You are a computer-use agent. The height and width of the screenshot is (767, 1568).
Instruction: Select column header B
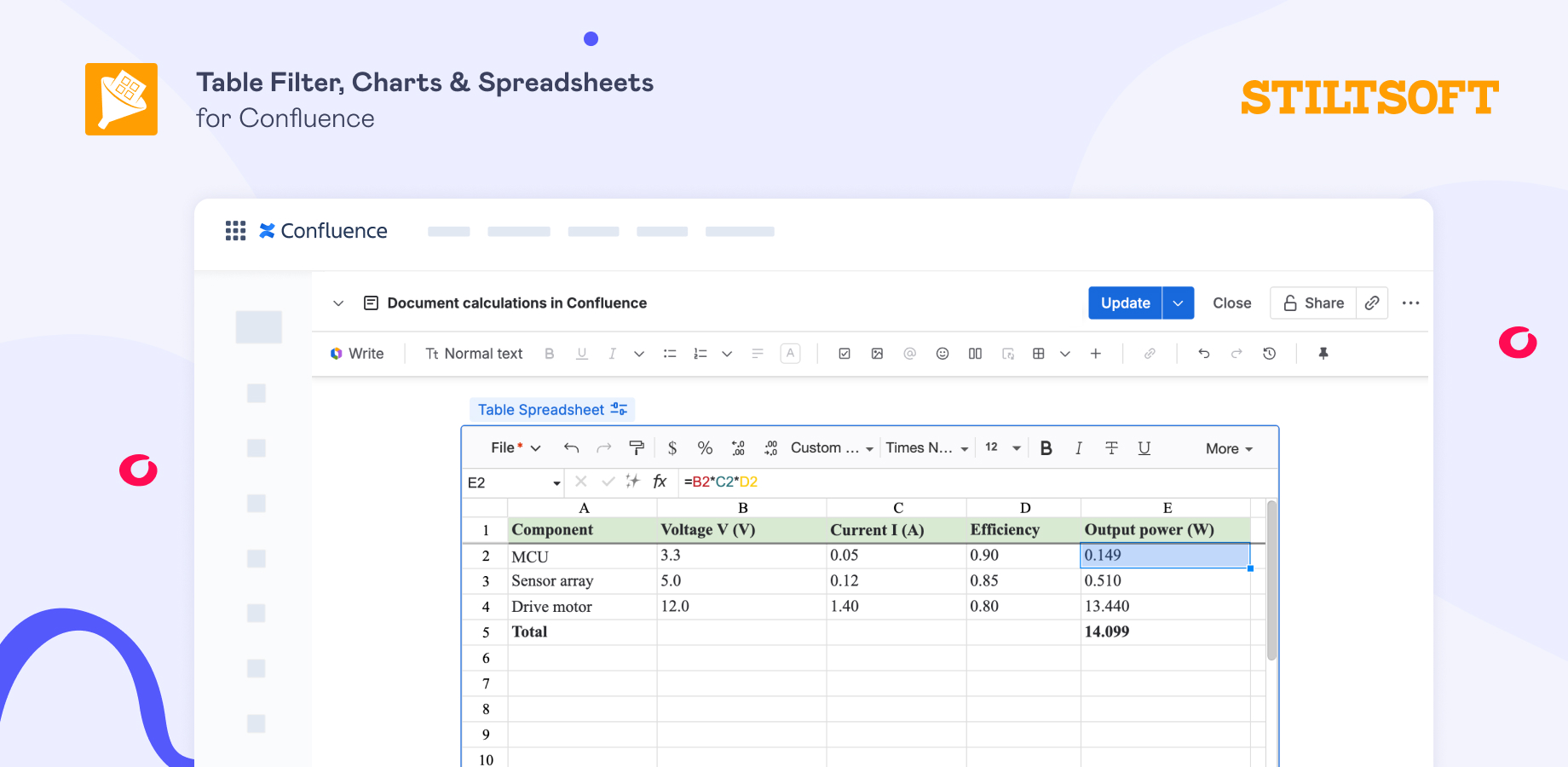(742, 508)
